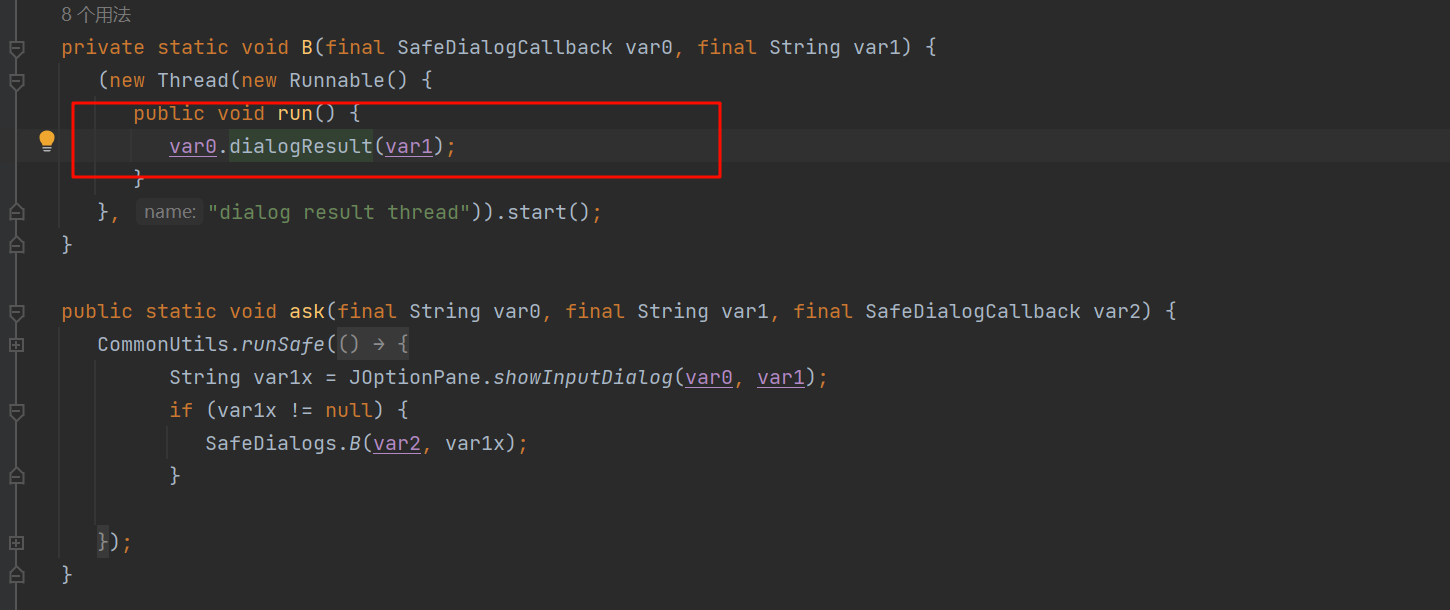Click fold-end marker at ask method's closing brace
This screenshot has height=610, width=1450.
click(x=16, y=575)
